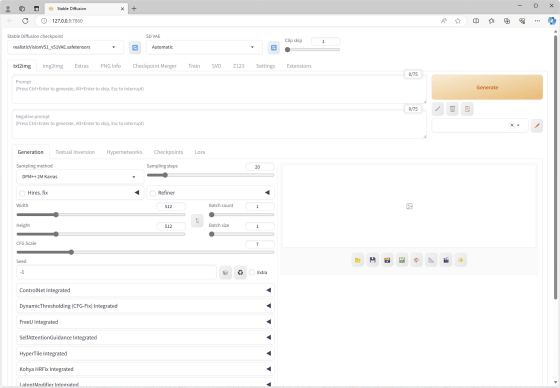Open the PNG Info tab
Viewport: 560px width, 388px height.
[x=111, y=66]
